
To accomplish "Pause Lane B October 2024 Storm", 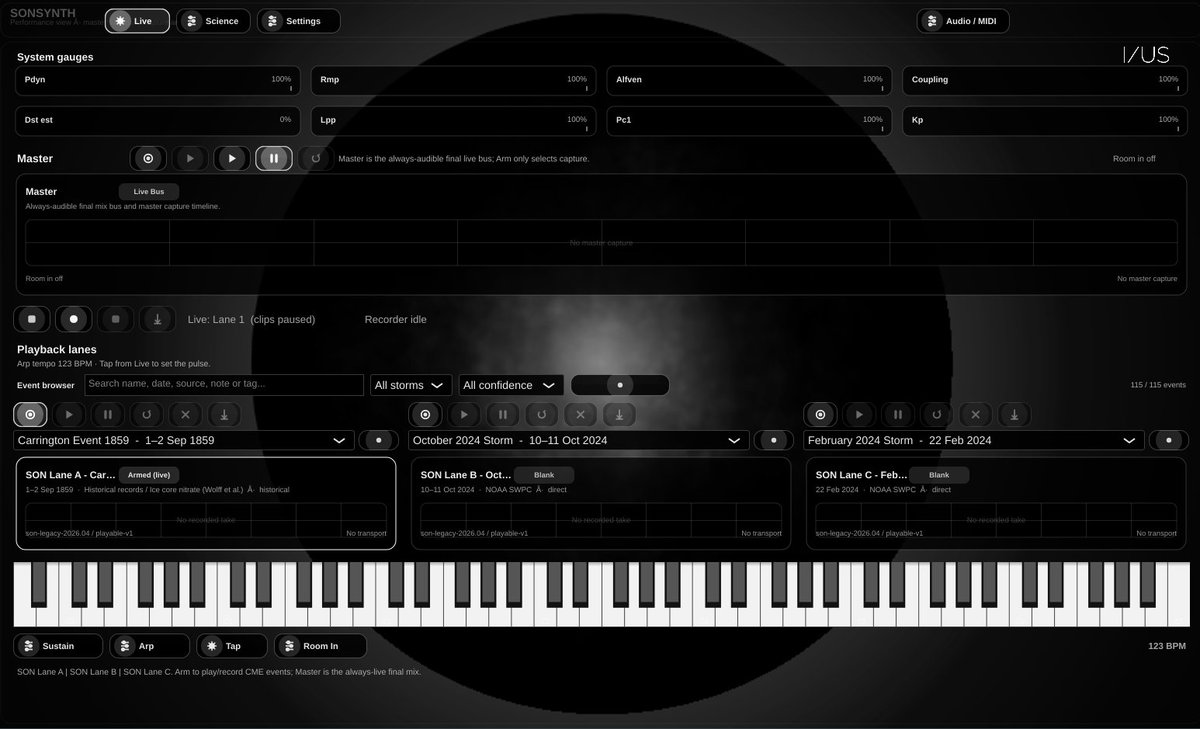I will coord(503,414).
